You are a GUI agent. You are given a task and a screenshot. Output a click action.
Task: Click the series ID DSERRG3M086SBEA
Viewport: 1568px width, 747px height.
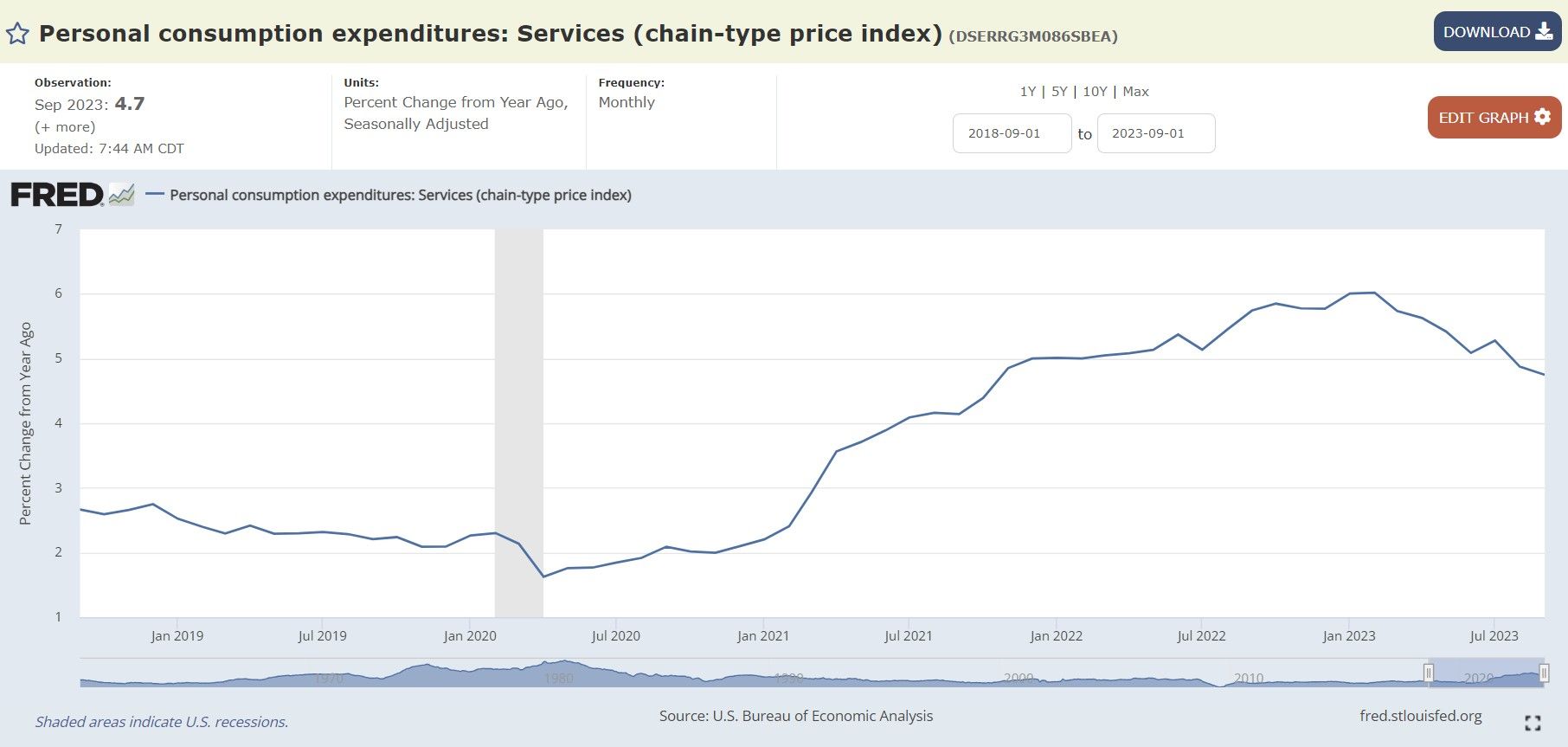[x=1033, y=36]
